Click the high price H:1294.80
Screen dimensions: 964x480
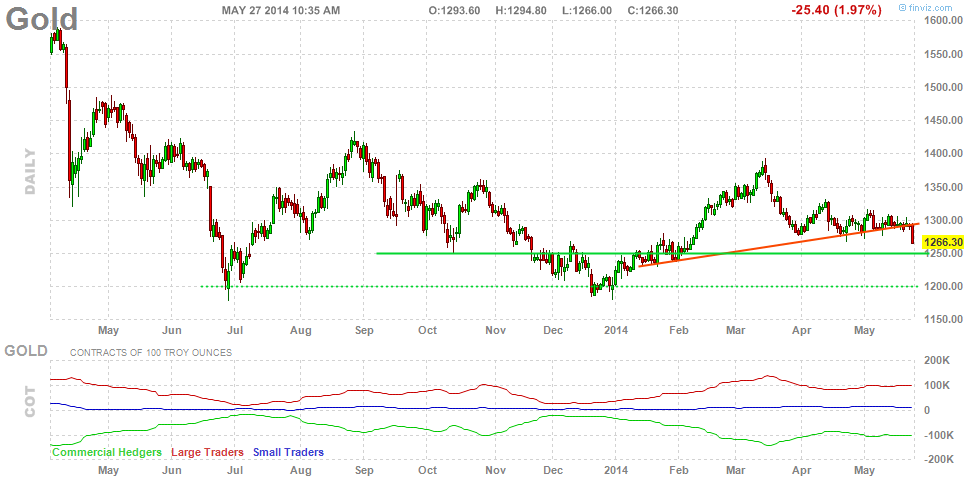point(520,10)
